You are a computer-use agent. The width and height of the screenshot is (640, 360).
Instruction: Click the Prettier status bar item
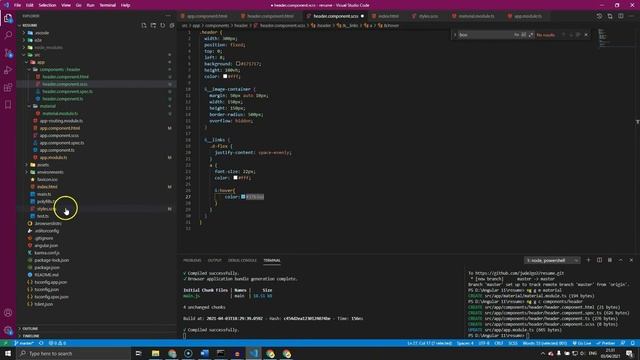[606, 343]
